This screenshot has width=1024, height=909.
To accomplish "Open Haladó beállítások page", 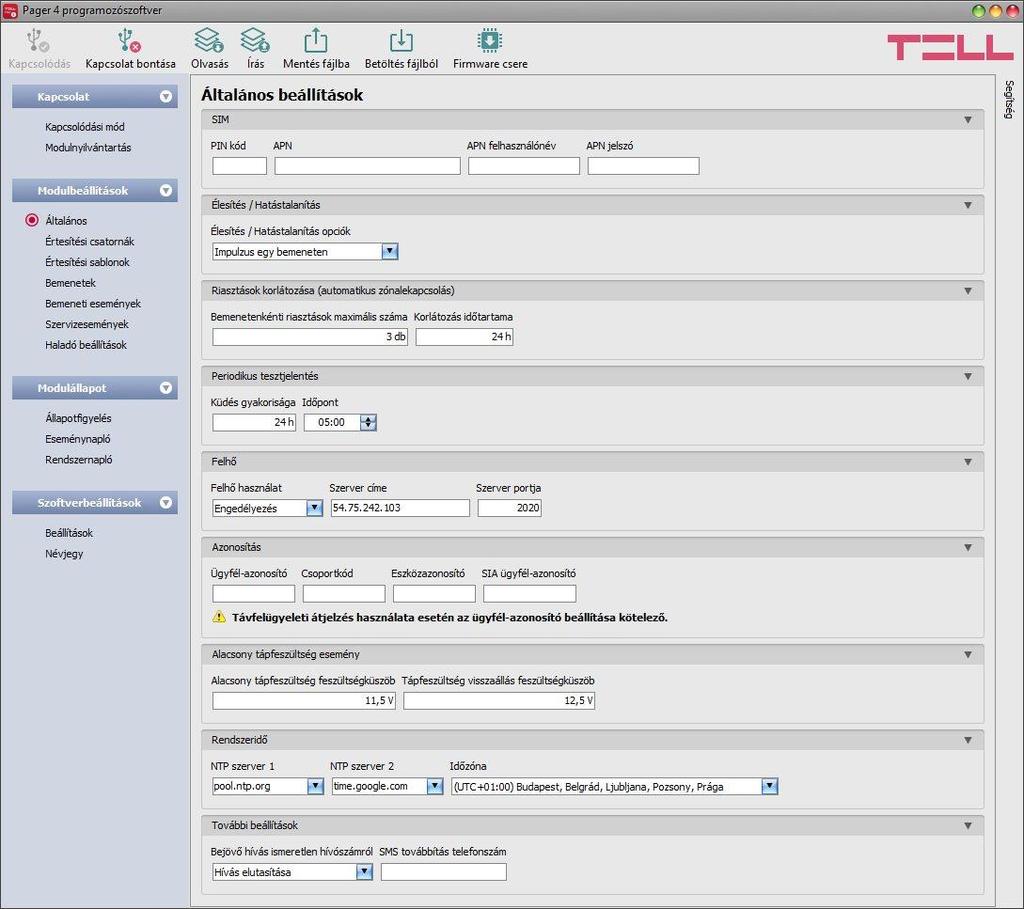I will tap(86, 345).
